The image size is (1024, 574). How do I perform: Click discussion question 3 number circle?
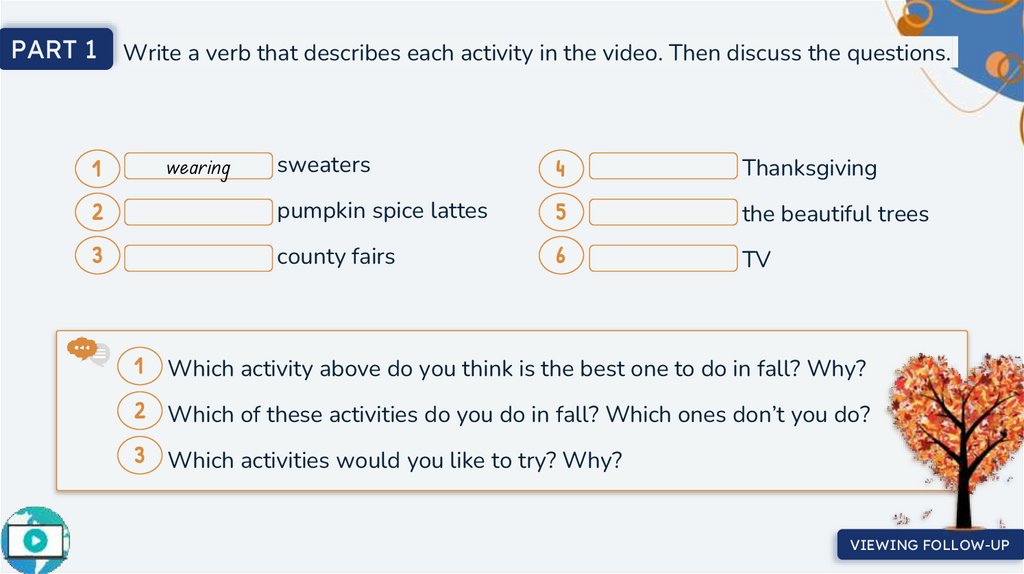140,457
